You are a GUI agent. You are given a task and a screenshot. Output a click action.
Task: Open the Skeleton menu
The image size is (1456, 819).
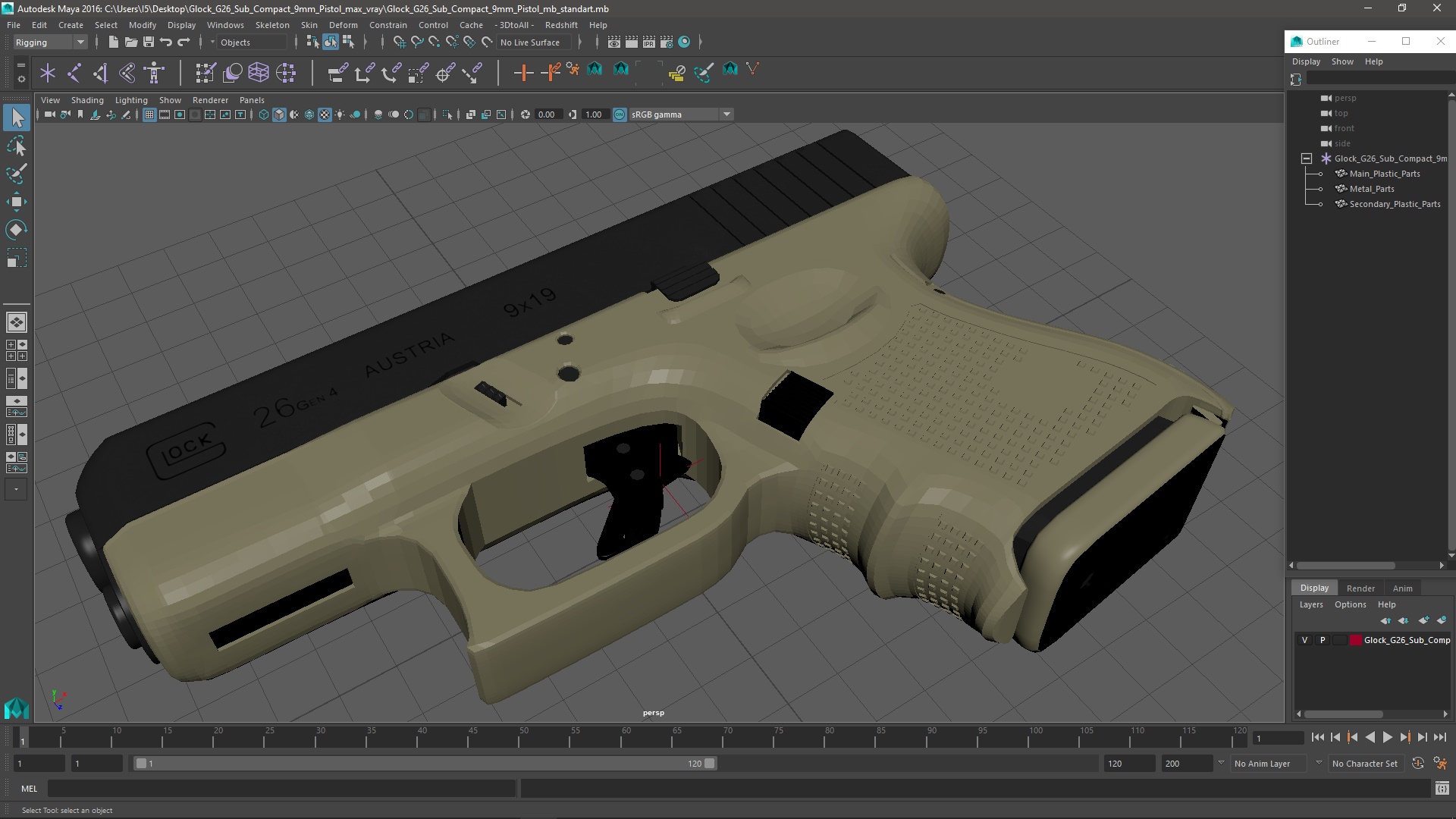point(272,25)
